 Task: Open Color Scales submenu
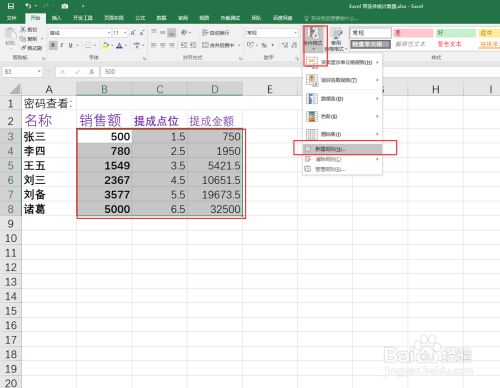[343, 116]
